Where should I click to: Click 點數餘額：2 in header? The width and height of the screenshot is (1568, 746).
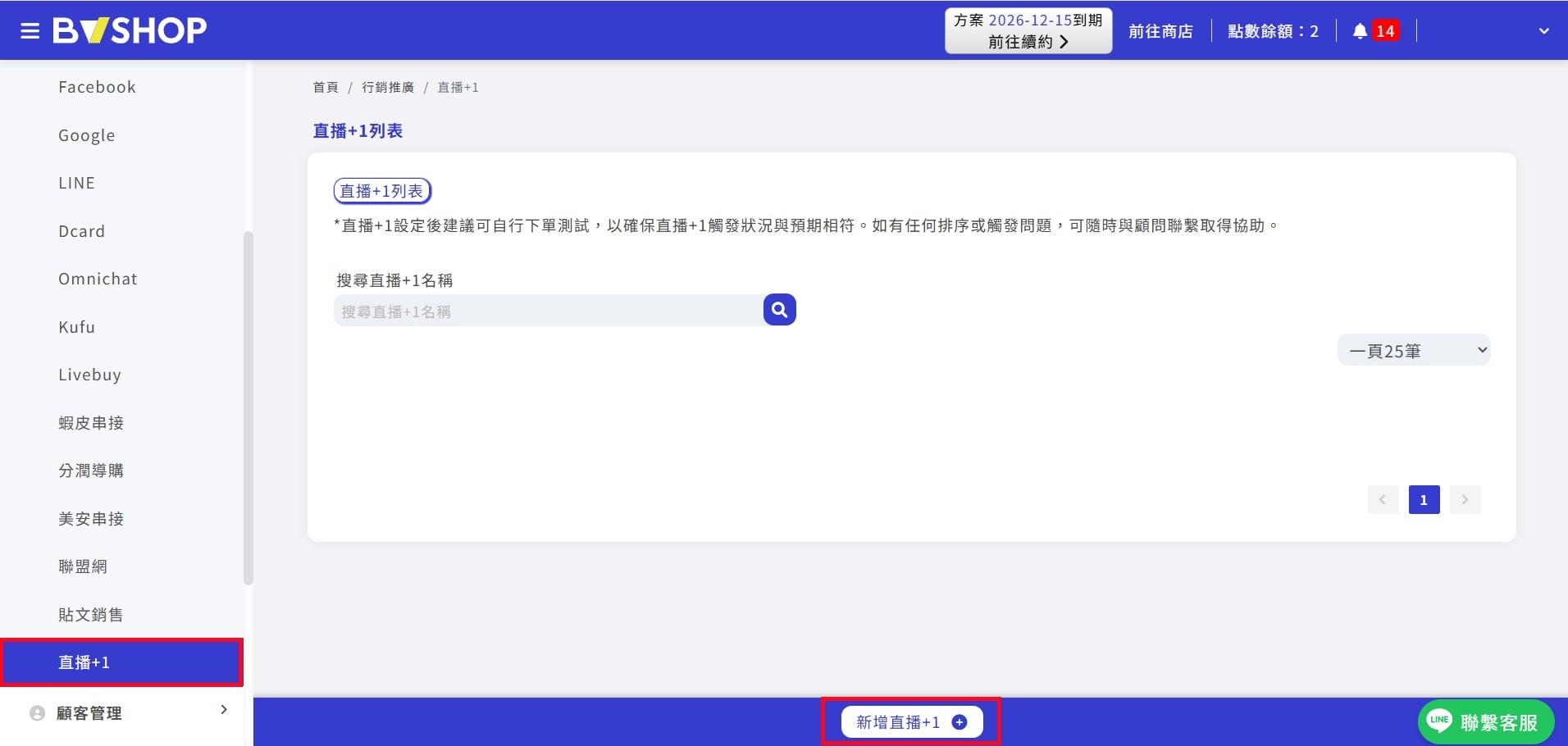pos(1273,31)
